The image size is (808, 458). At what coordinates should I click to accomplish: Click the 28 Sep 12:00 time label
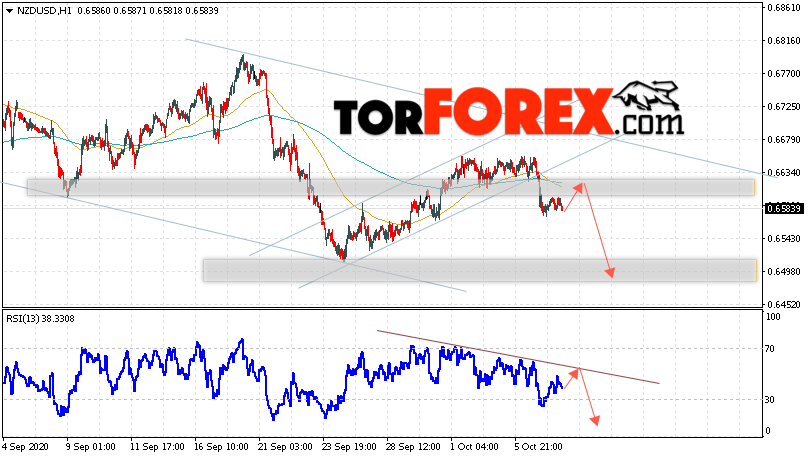(413, 446)
